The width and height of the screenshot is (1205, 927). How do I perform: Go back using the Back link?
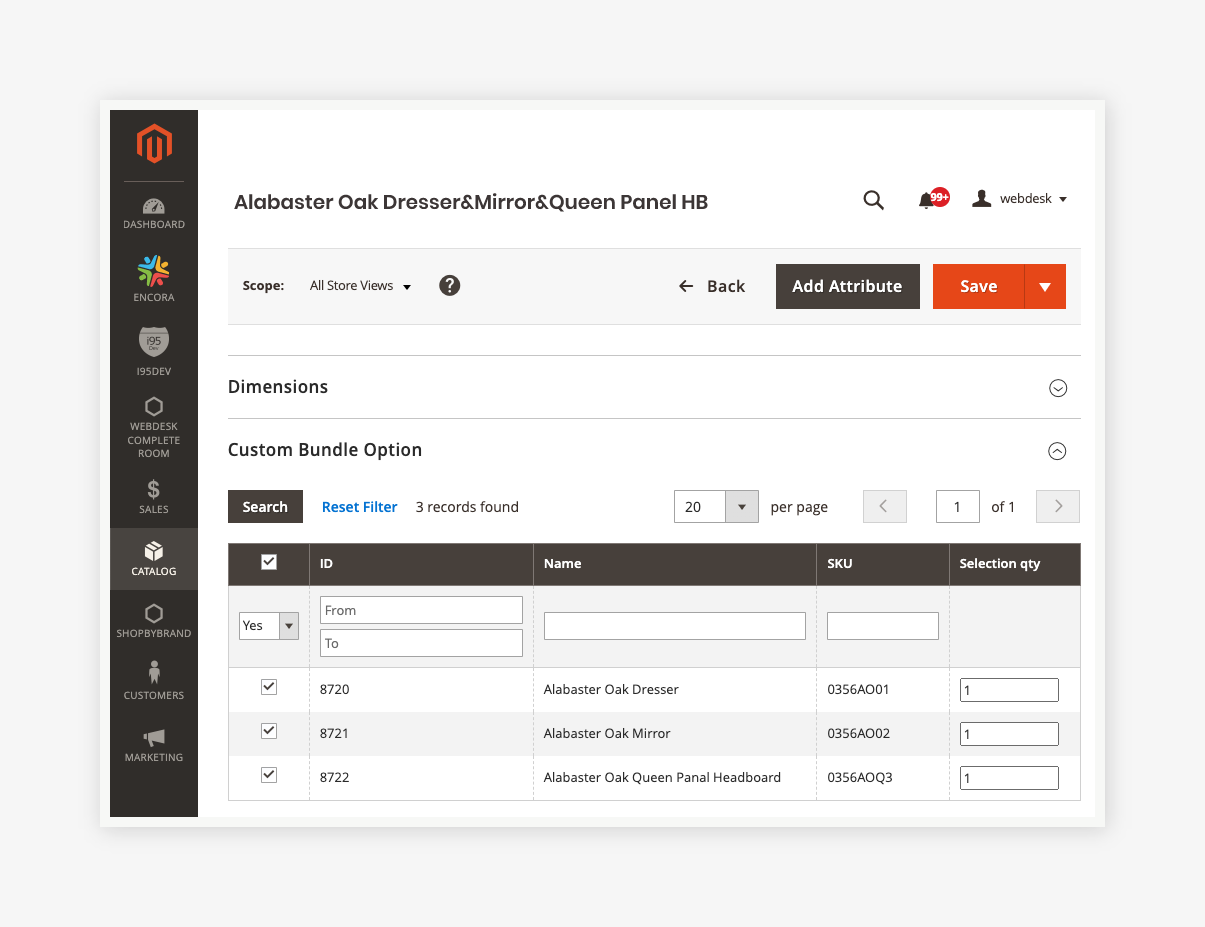[x=712, y=286]
